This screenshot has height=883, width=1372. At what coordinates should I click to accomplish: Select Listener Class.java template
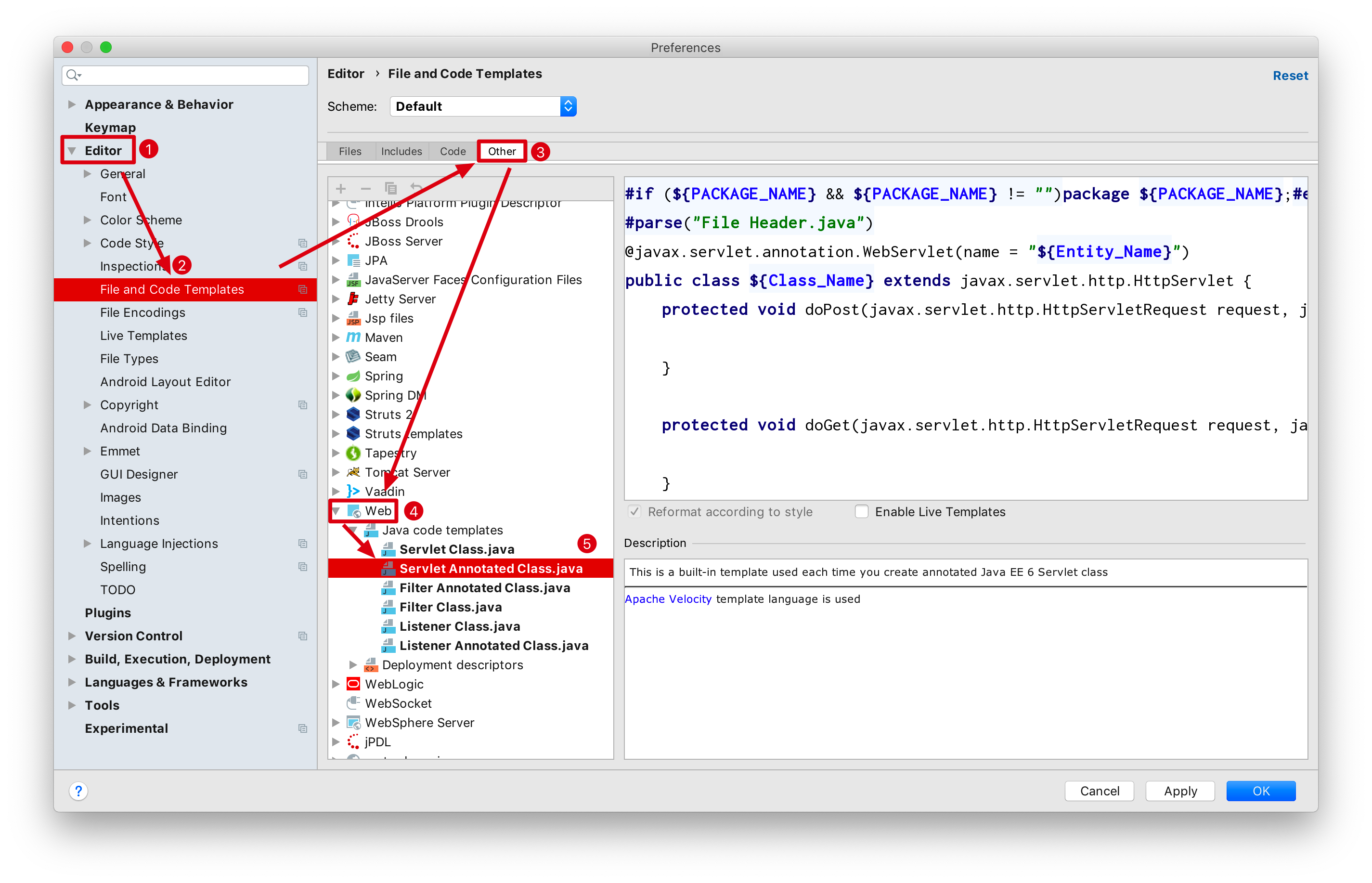pyautogui.click(x=460, y=626)
